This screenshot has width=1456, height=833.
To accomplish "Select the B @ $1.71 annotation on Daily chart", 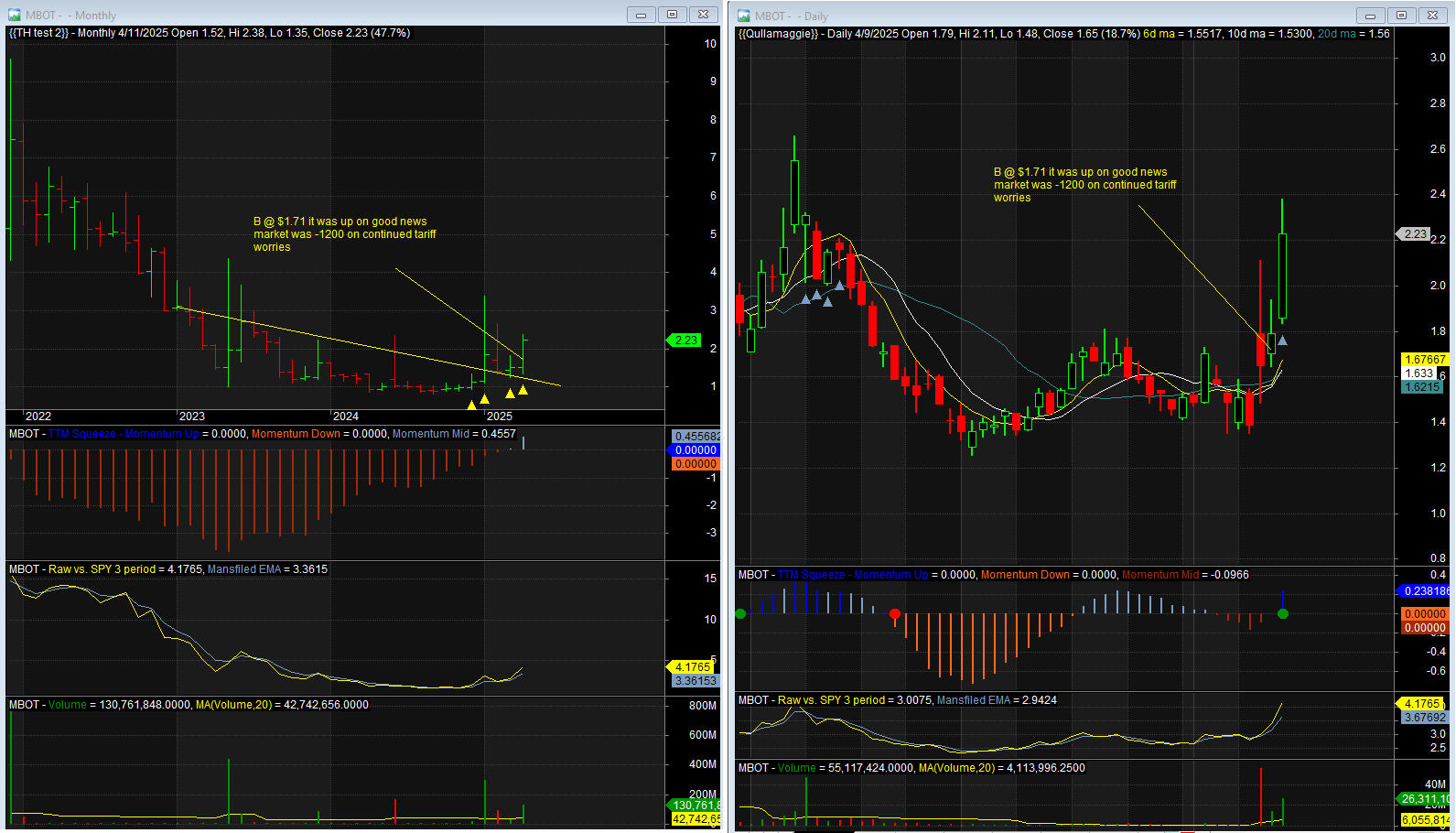I will pyautogui.click(x=1084, y=184).
